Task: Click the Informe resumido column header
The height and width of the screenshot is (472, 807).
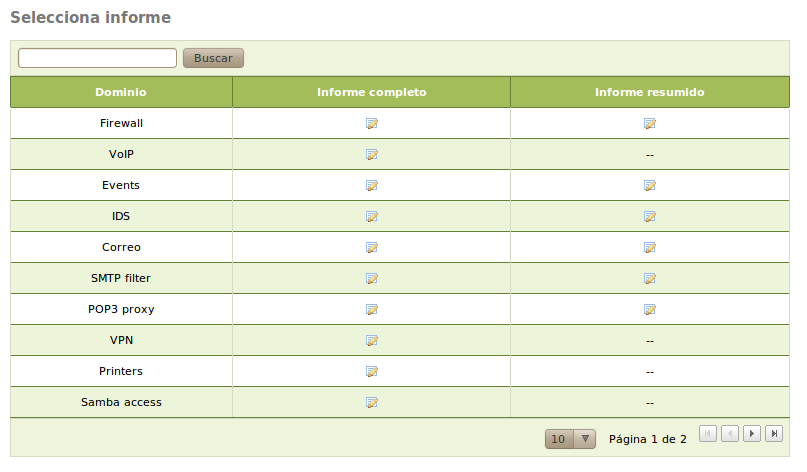Action: [649, 92]
